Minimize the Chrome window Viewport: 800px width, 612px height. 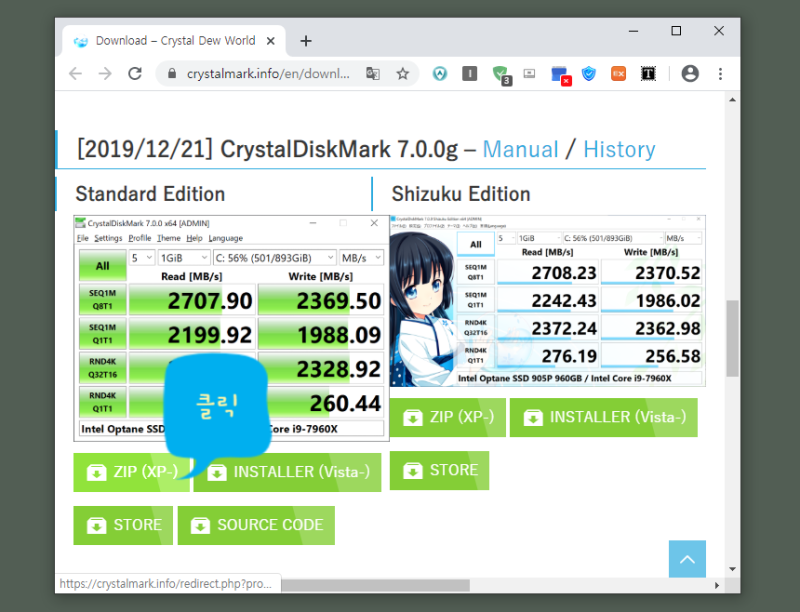(x=634, y=31)
